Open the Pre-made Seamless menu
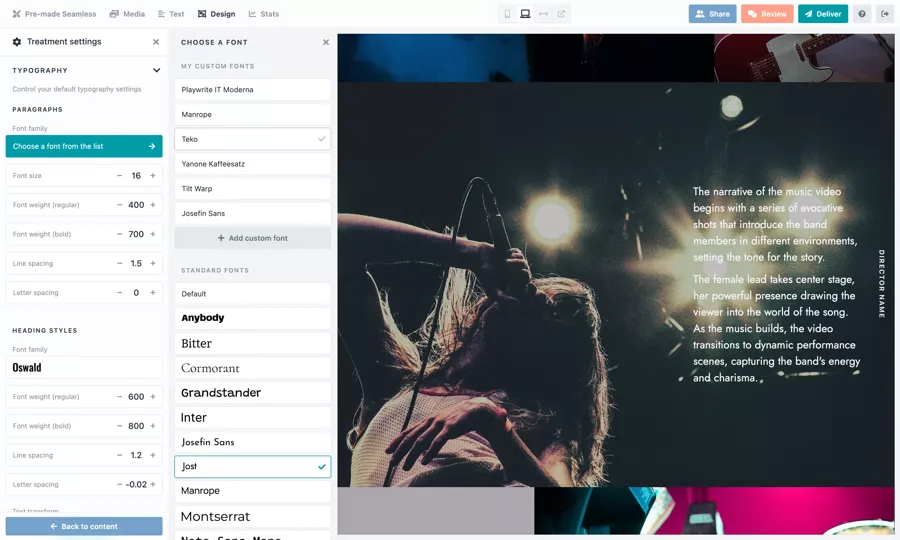 click(x=54, y=14)
